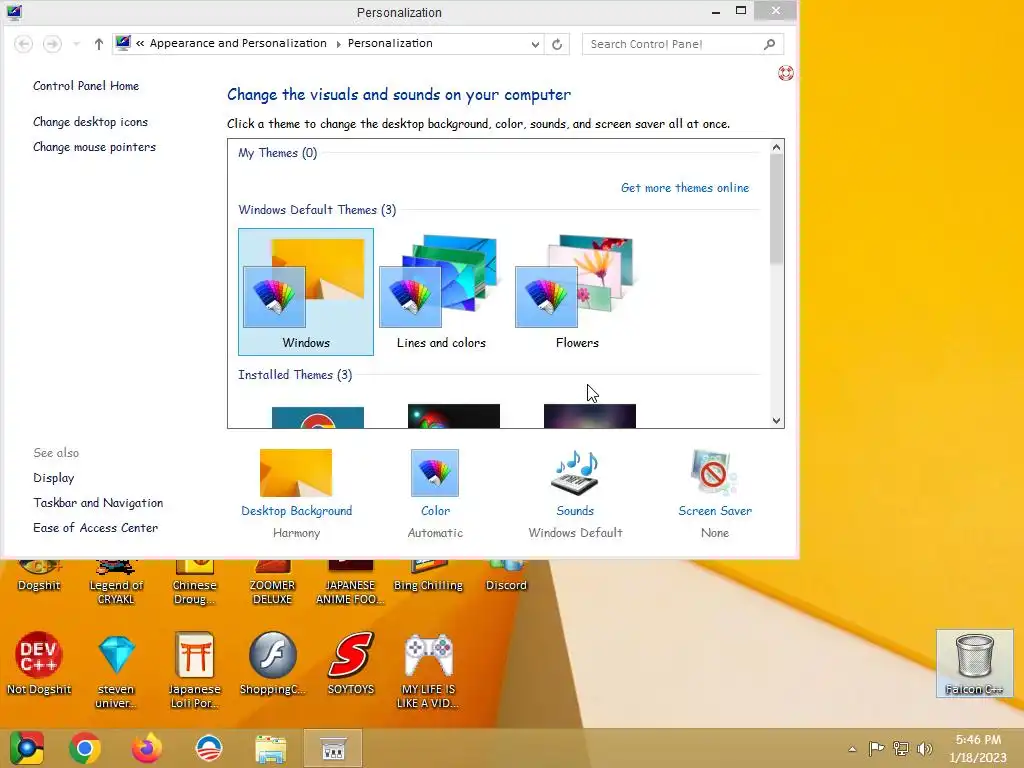Show hidden tray icons arrow
The height and width of the screenshot is (768, 1024).
pyautogui.click(x=852, y=749)
